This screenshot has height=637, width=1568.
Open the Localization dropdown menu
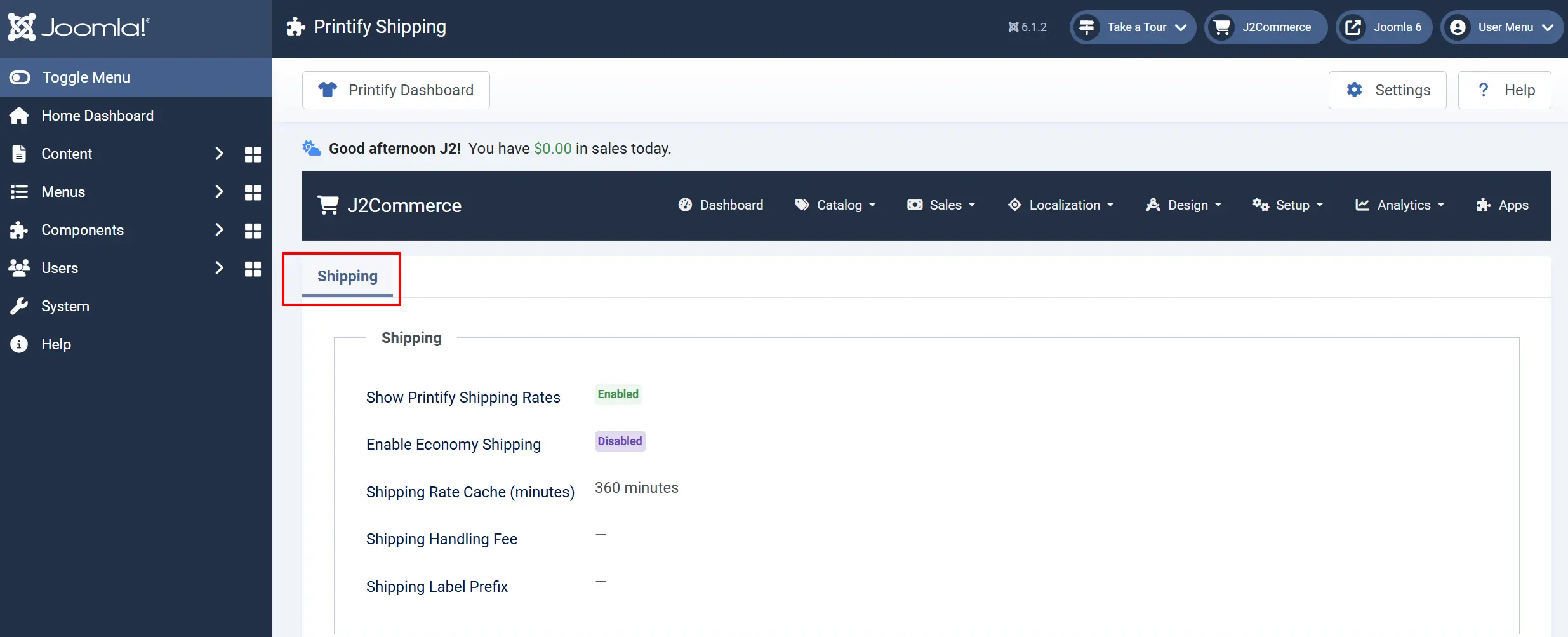coord(1061,205)
